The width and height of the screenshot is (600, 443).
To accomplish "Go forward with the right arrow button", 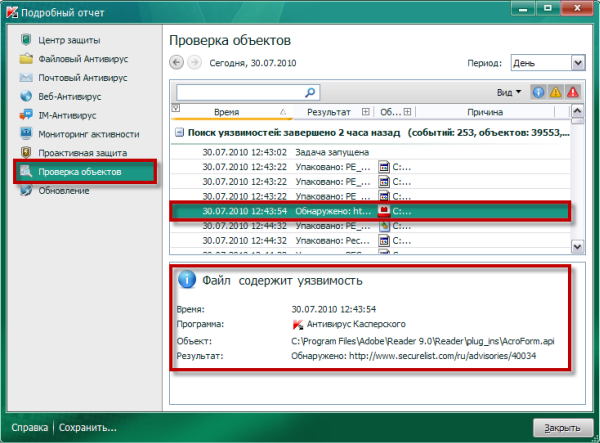I will (x=194, y=62).
